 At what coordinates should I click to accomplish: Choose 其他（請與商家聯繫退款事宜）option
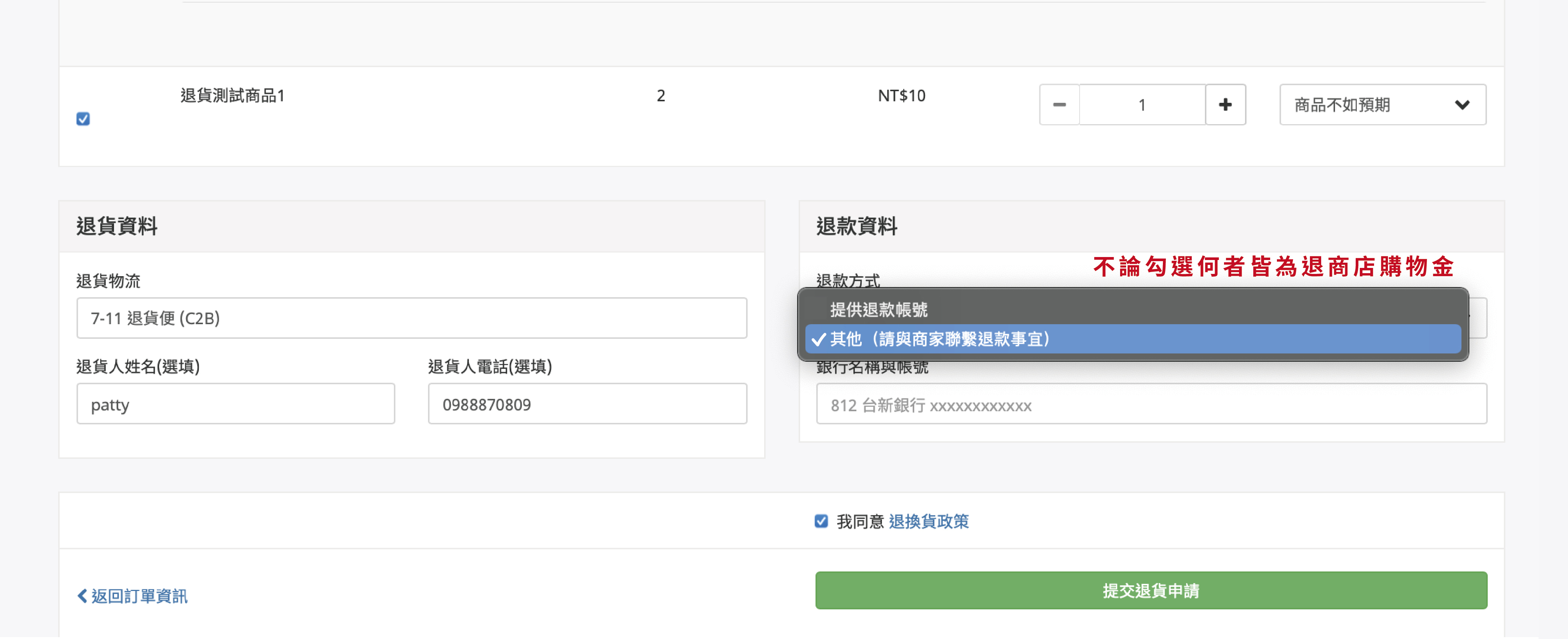[x=940, y=339]
